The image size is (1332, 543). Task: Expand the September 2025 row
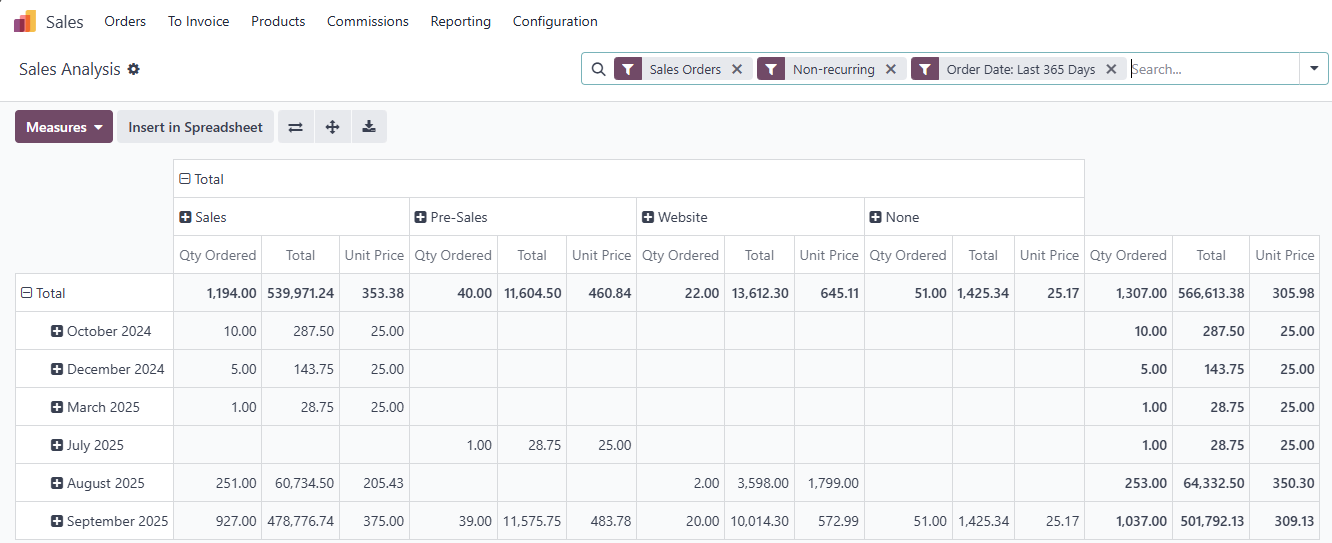[57, 521]
